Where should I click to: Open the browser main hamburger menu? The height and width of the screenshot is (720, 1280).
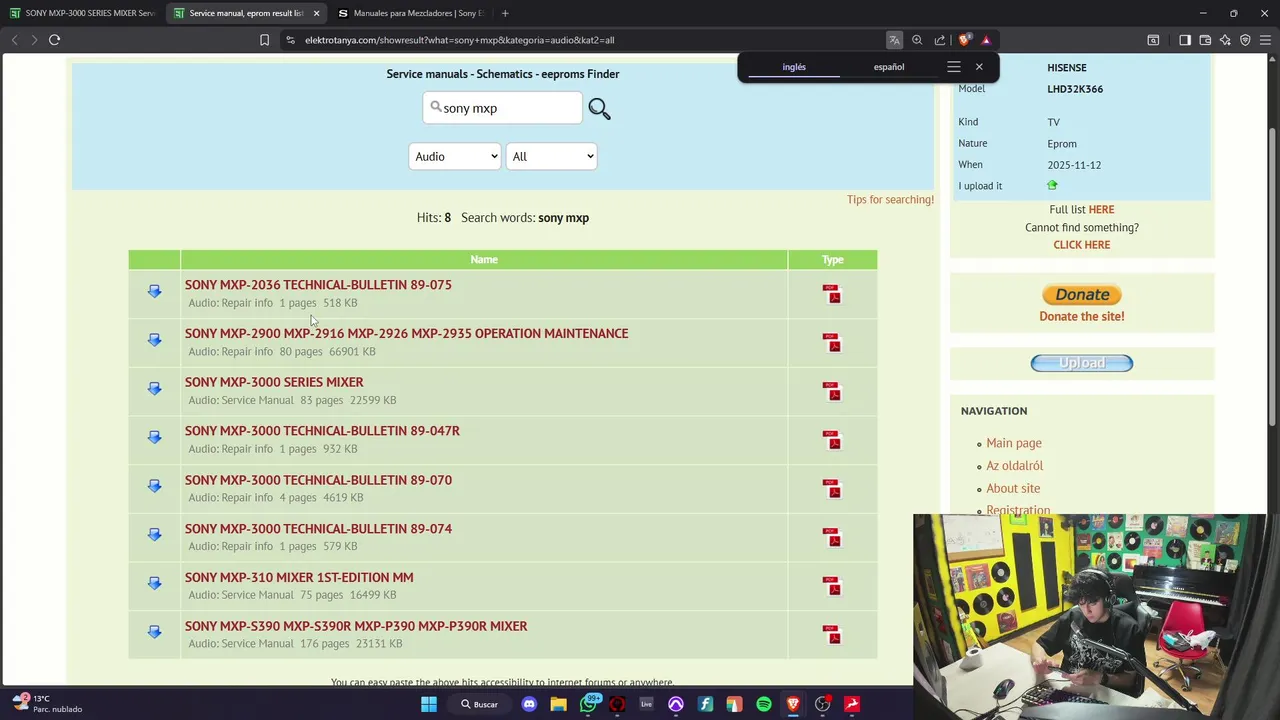[x=1265, y=40]
